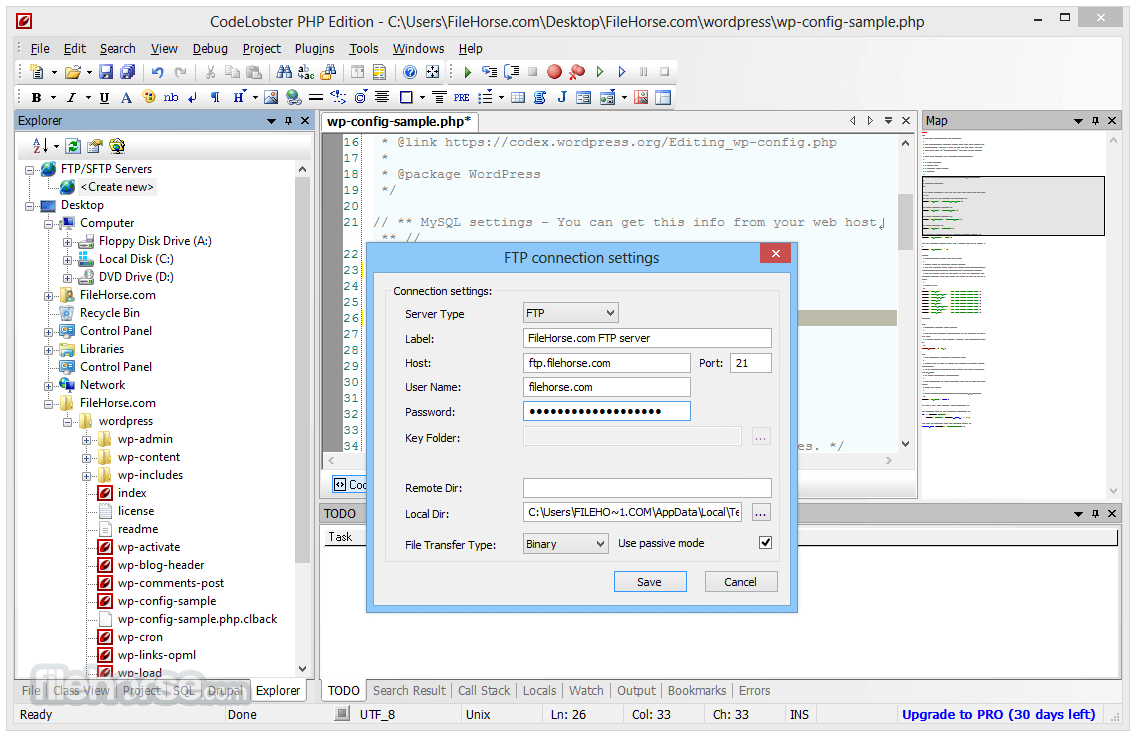Start debugging with the green play icon
This screenshot has height=736, width=1137.
(x=467, y=71)
